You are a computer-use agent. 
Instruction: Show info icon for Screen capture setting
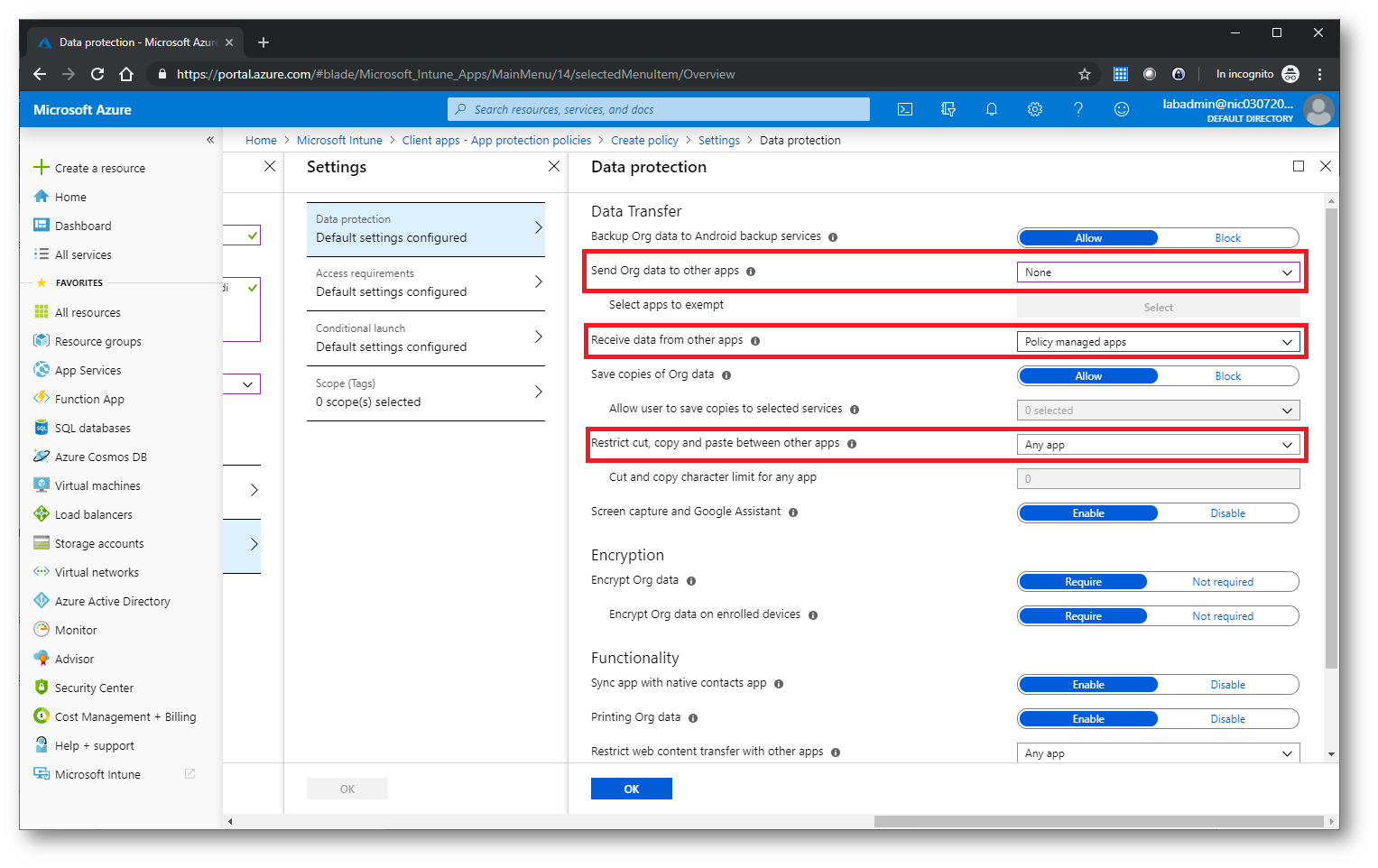793,512
